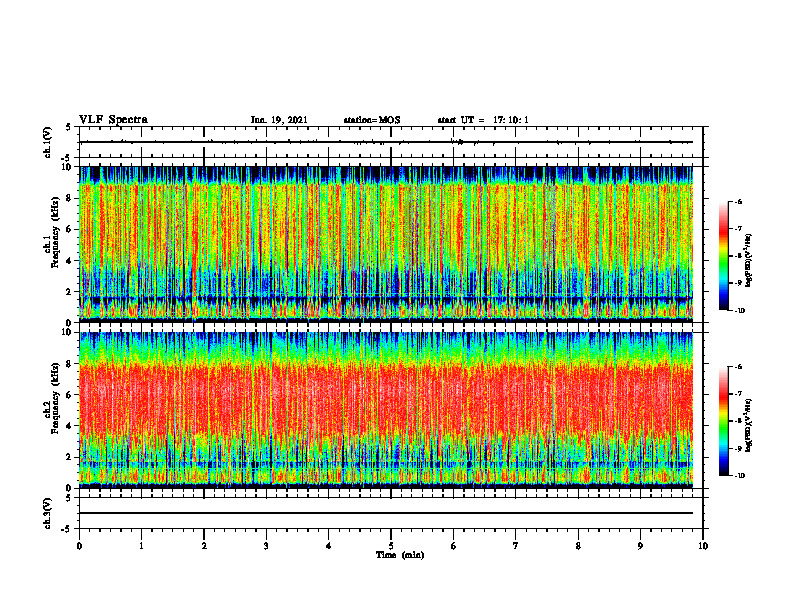Click the ch.1 spectrogram color scale bar
Image resolution: width=792 pixels, height=612 pixels.
pyautogui.click(x=723, y=256)
